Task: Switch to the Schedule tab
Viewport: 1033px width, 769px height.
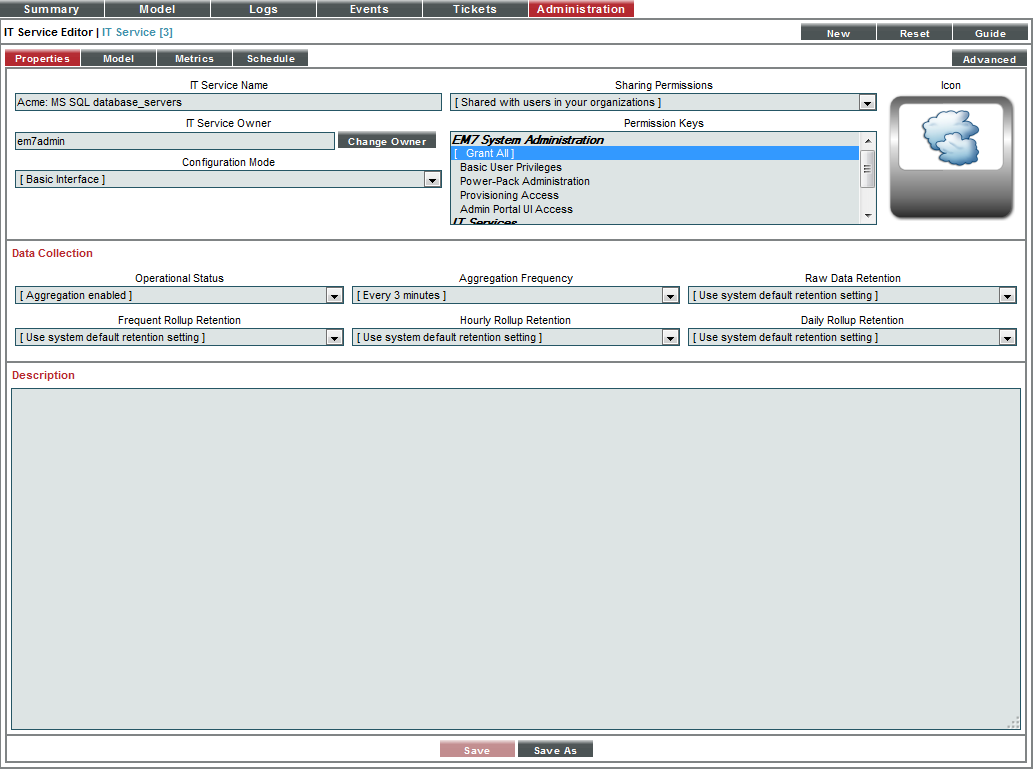Action: tap(270, 58)
